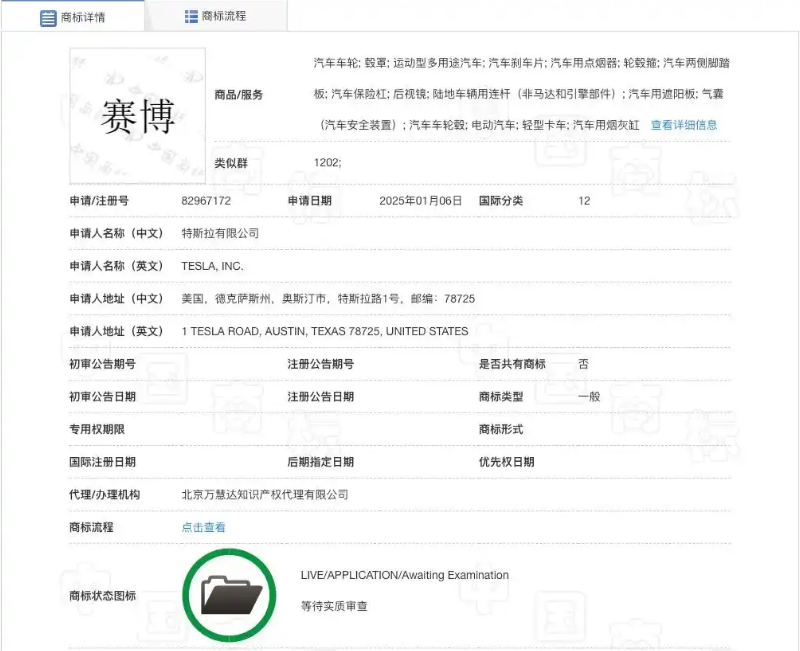This screenshot has height=651, width=800.
Task: Click the 初审公告日期 label
Action: click(103, 396)
